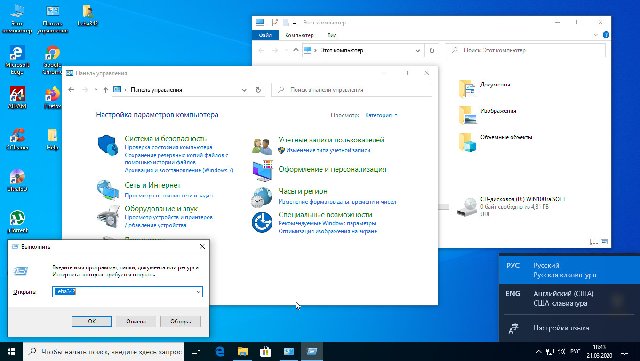Open Ease of Access category link
640x361 pixels.
325,214
